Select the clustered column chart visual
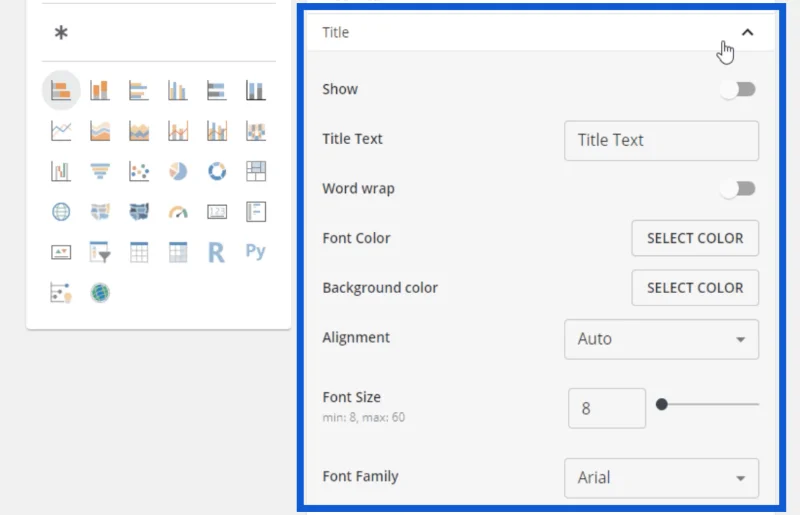The image size is (800, 515). click(178, 91)
